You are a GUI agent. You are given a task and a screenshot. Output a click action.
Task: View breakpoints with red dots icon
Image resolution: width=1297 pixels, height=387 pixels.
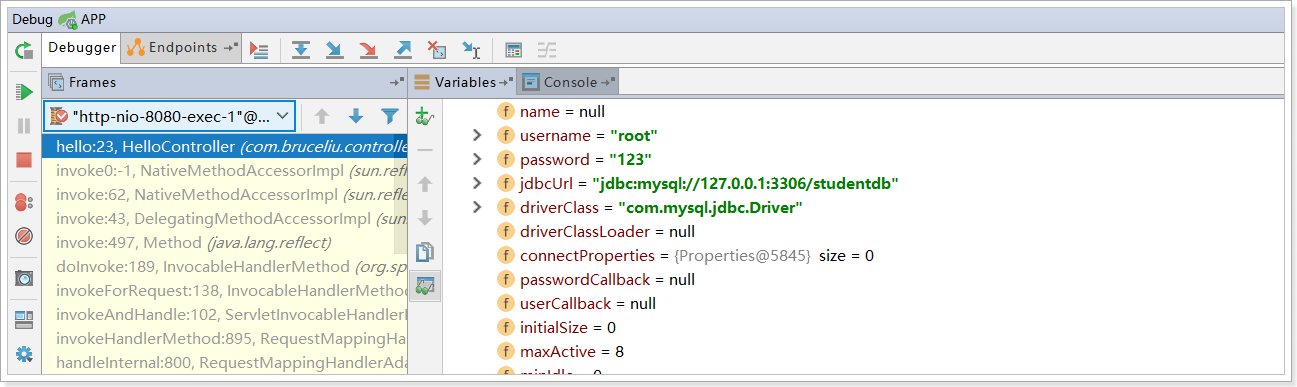24,203
